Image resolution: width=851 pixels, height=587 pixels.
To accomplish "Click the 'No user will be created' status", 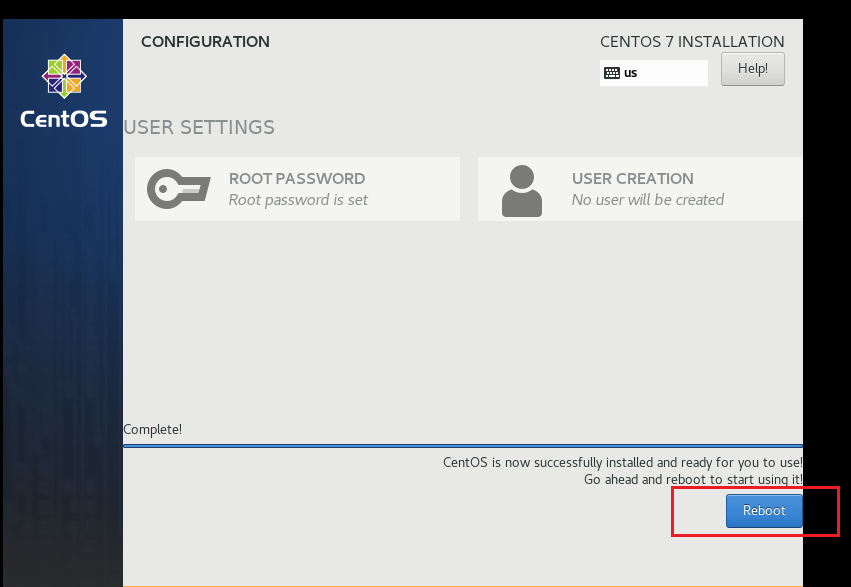I will pos(647,200).
